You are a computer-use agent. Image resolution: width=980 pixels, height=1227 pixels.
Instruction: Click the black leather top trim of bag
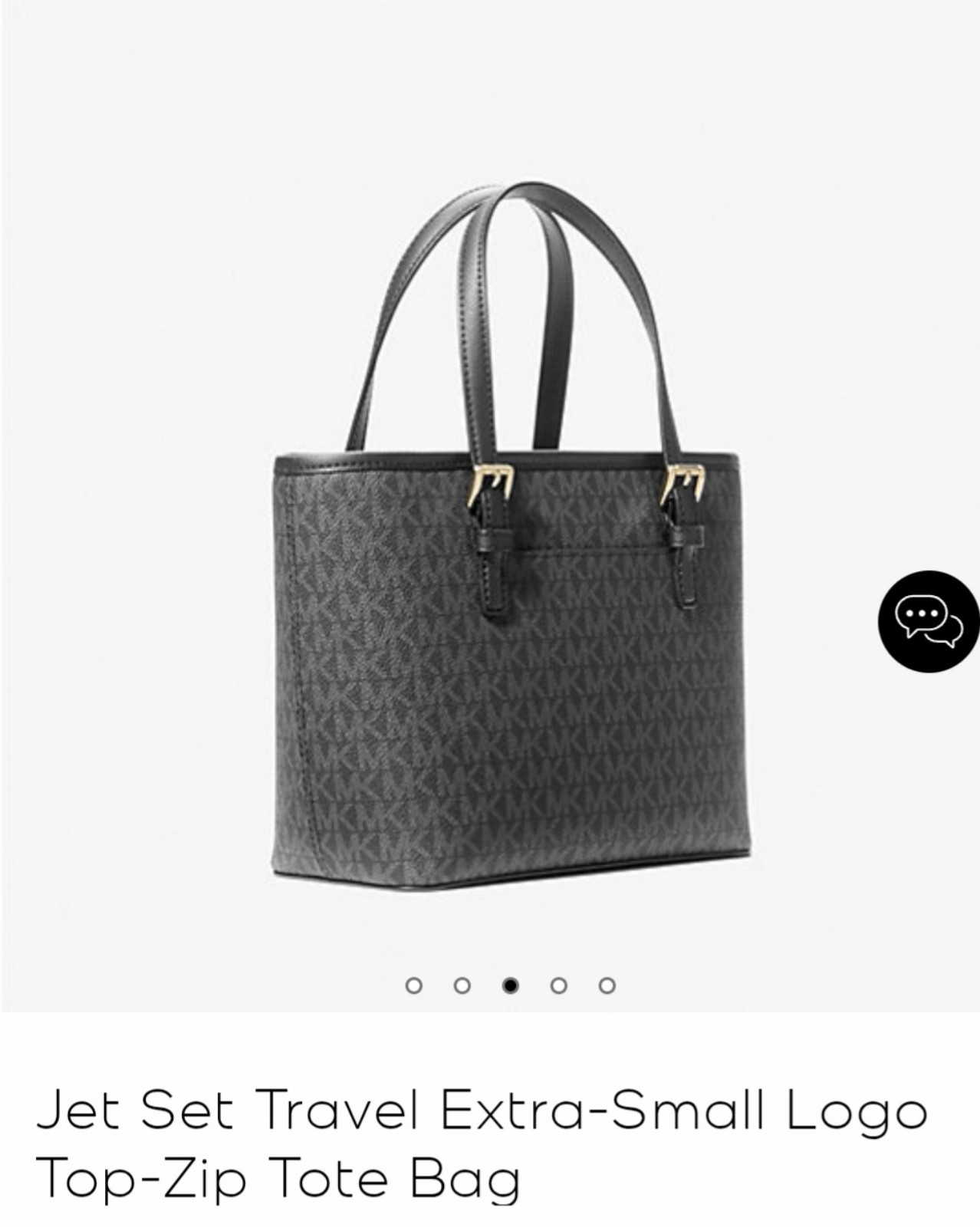(x=506, y=462)
